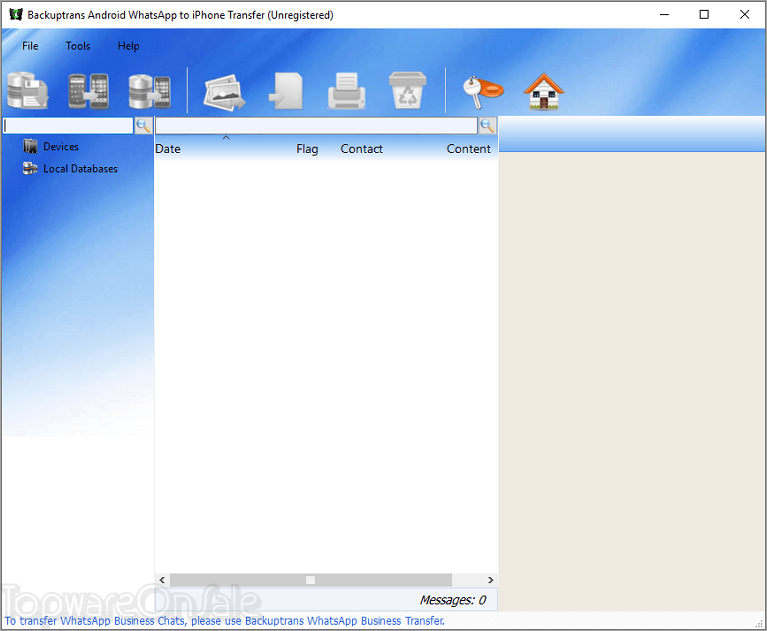
Task: Select the Local Databases tree item
Action: coord(80,169)
